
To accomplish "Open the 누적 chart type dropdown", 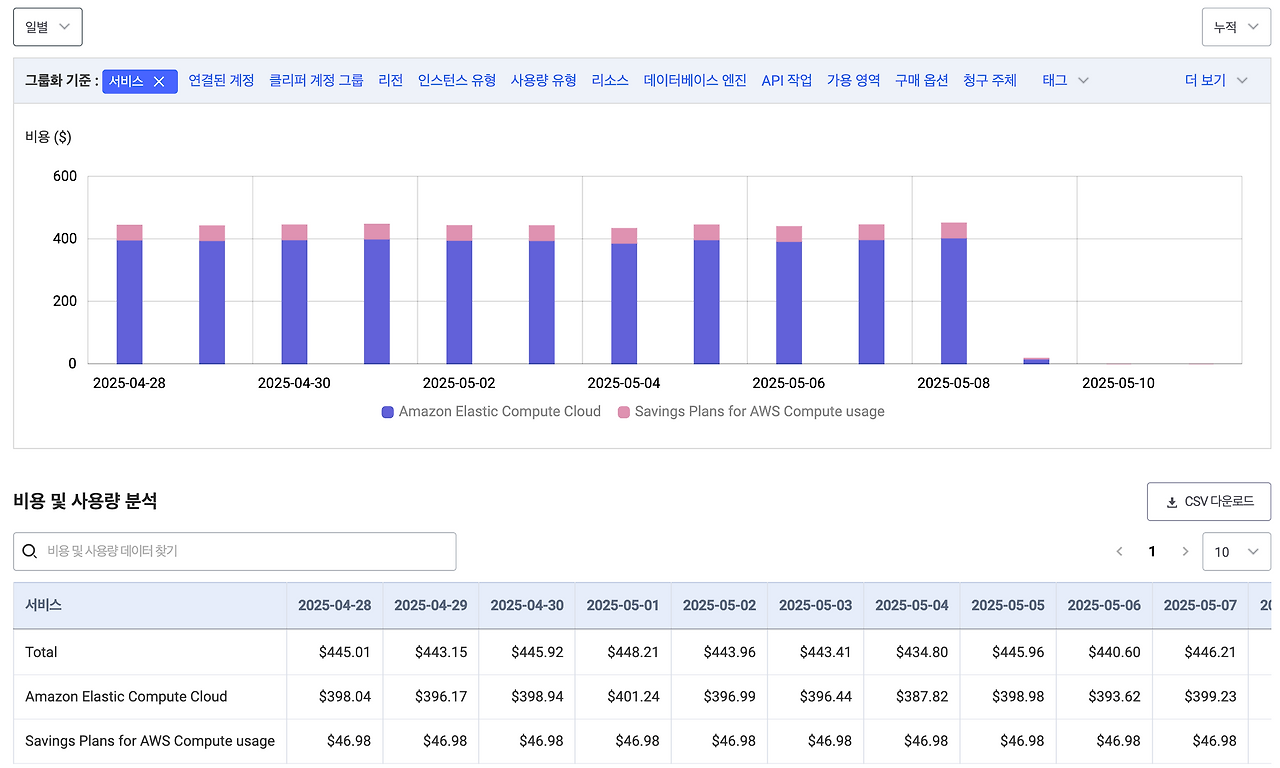I will (1236, 26).
